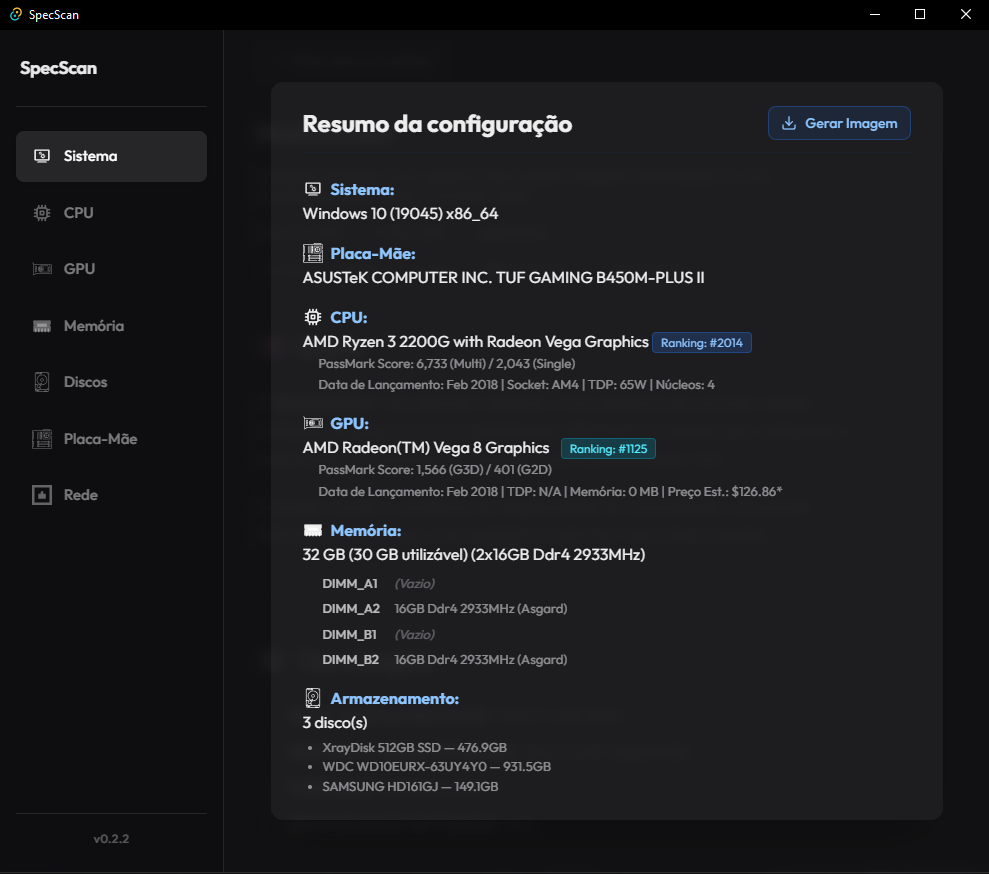This screenshot has height=874, width=989.
Task: Open the CPU tab
Action: pos(78,213)
